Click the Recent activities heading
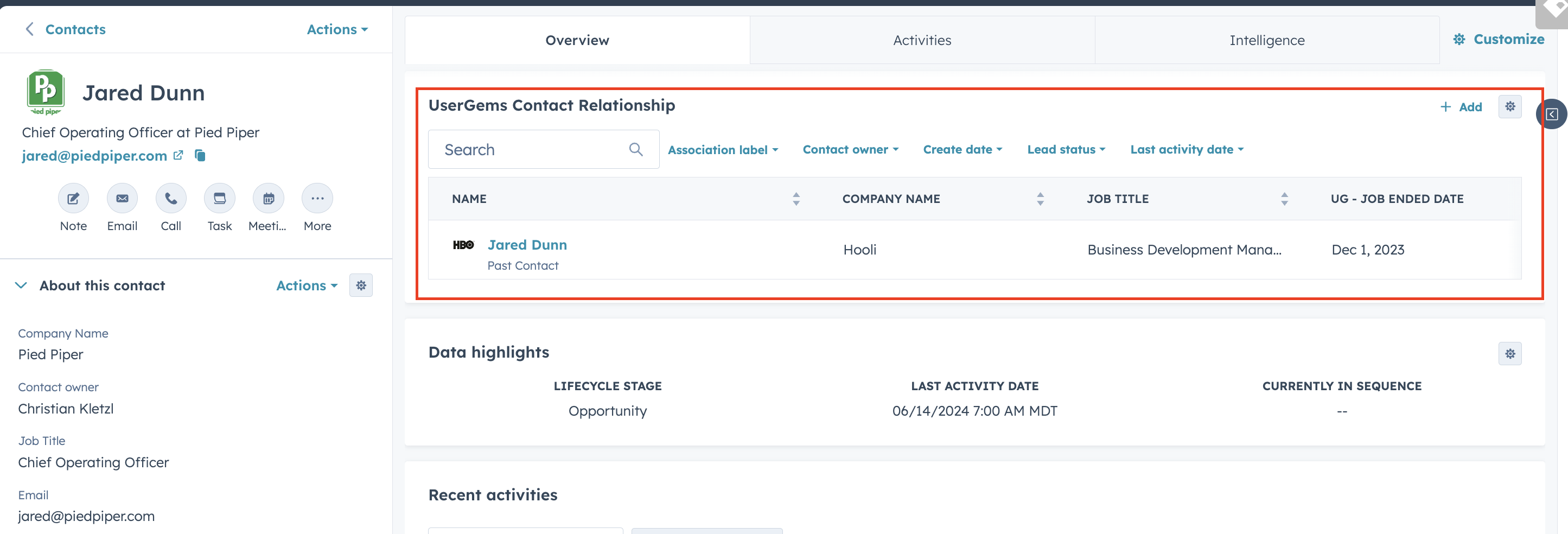The height and width of the screenshot is (534, 1568). (x=493, y=494)
